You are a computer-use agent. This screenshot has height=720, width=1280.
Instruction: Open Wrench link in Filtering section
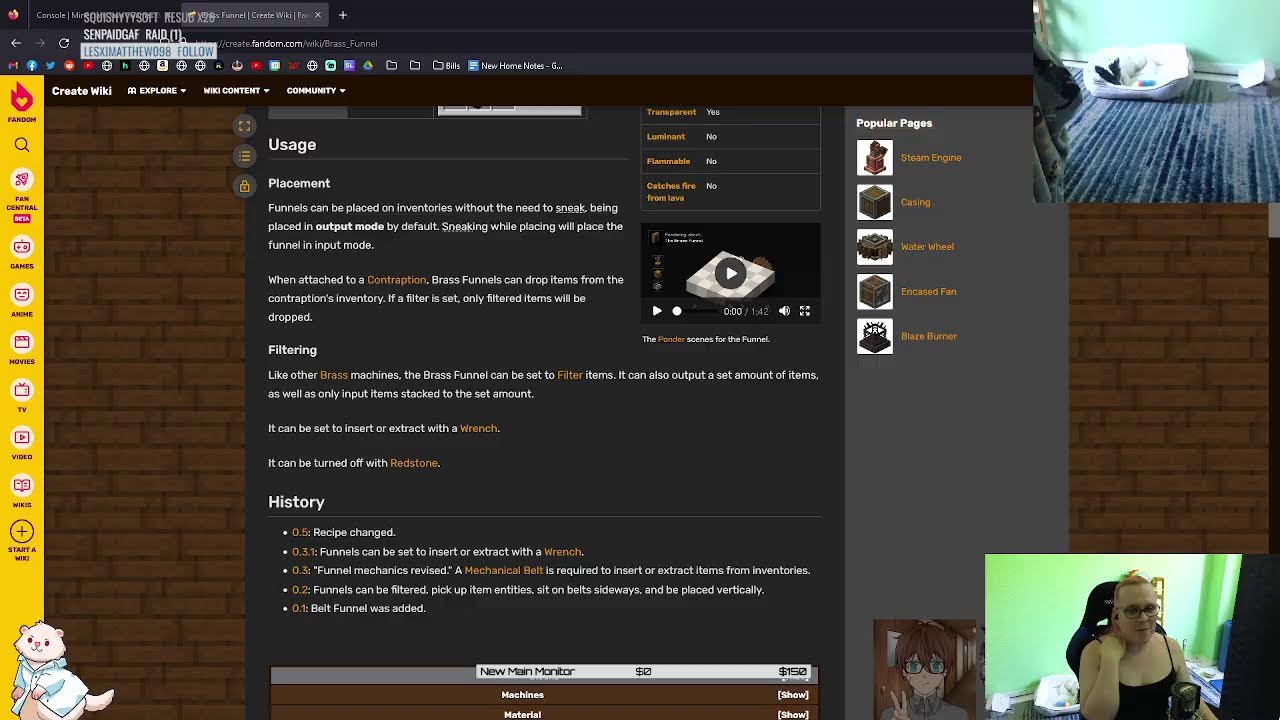pos(478,428)
